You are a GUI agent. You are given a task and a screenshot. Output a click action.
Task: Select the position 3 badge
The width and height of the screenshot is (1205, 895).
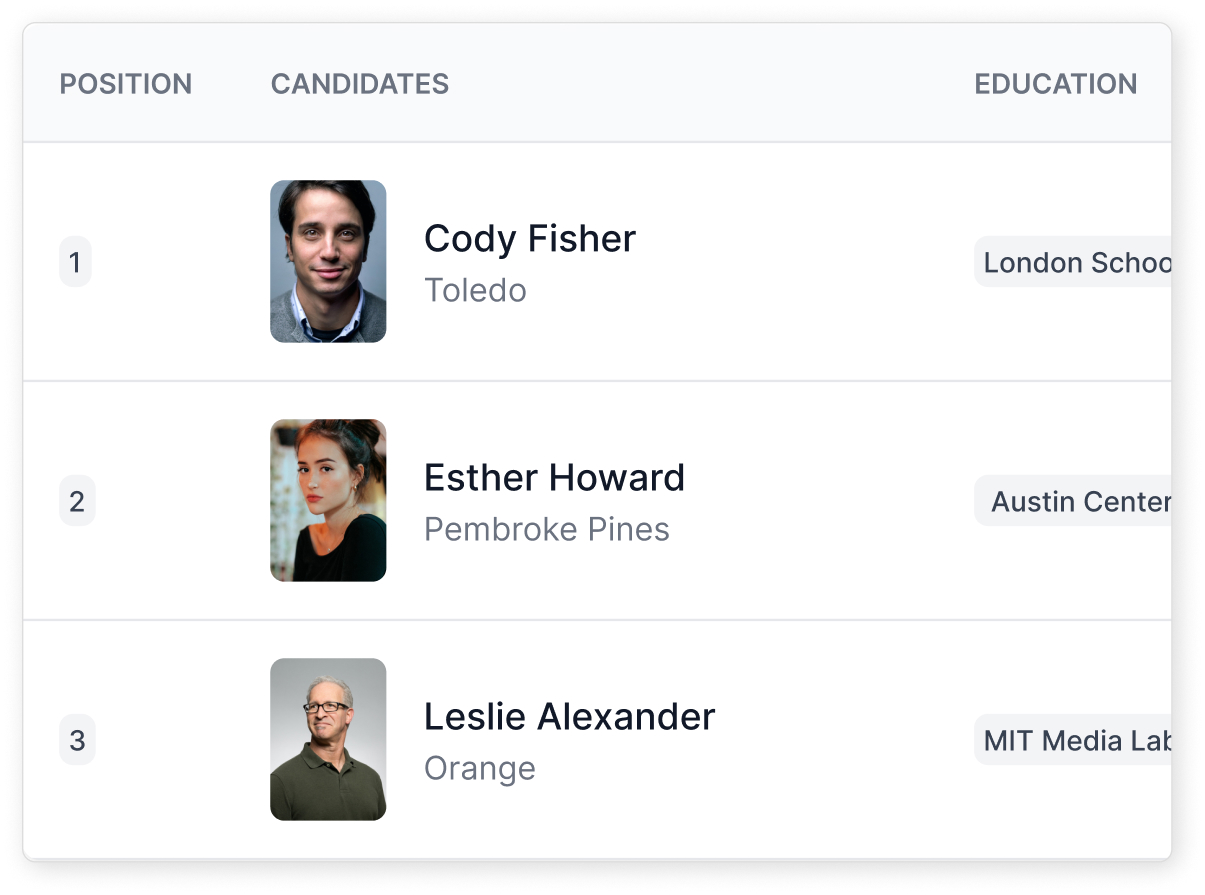pos(77,740)
